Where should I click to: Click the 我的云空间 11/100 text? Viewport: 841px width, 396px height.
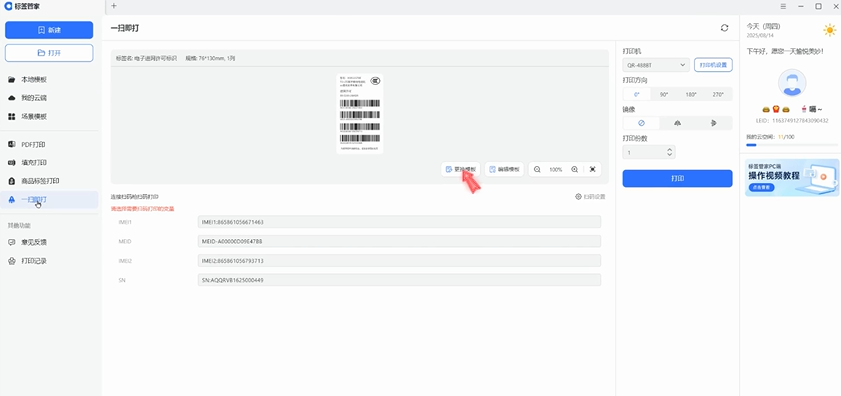click(770, 137)
